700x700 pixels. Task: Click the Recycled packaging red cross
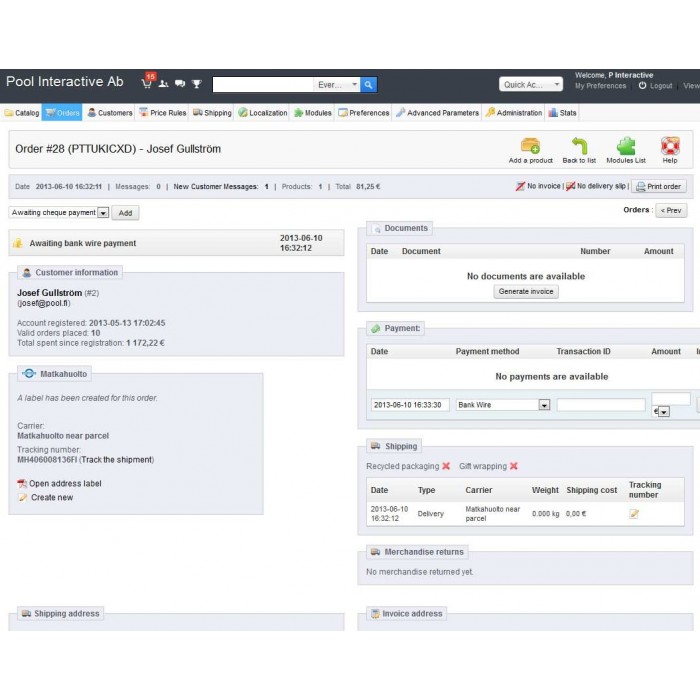446,466
